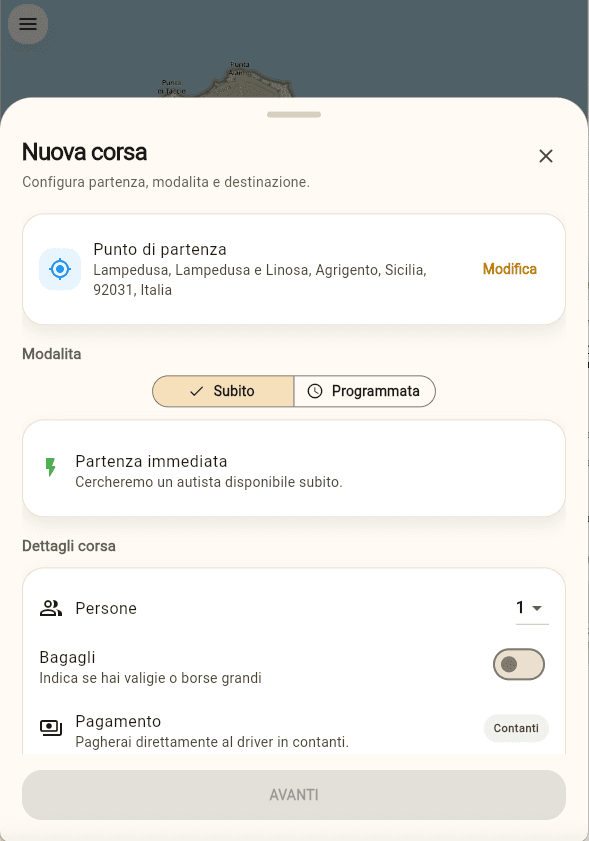589x841 pixels.
Task: Click the green lightning icon in Partenza immediata
Action: pos(50,467)
